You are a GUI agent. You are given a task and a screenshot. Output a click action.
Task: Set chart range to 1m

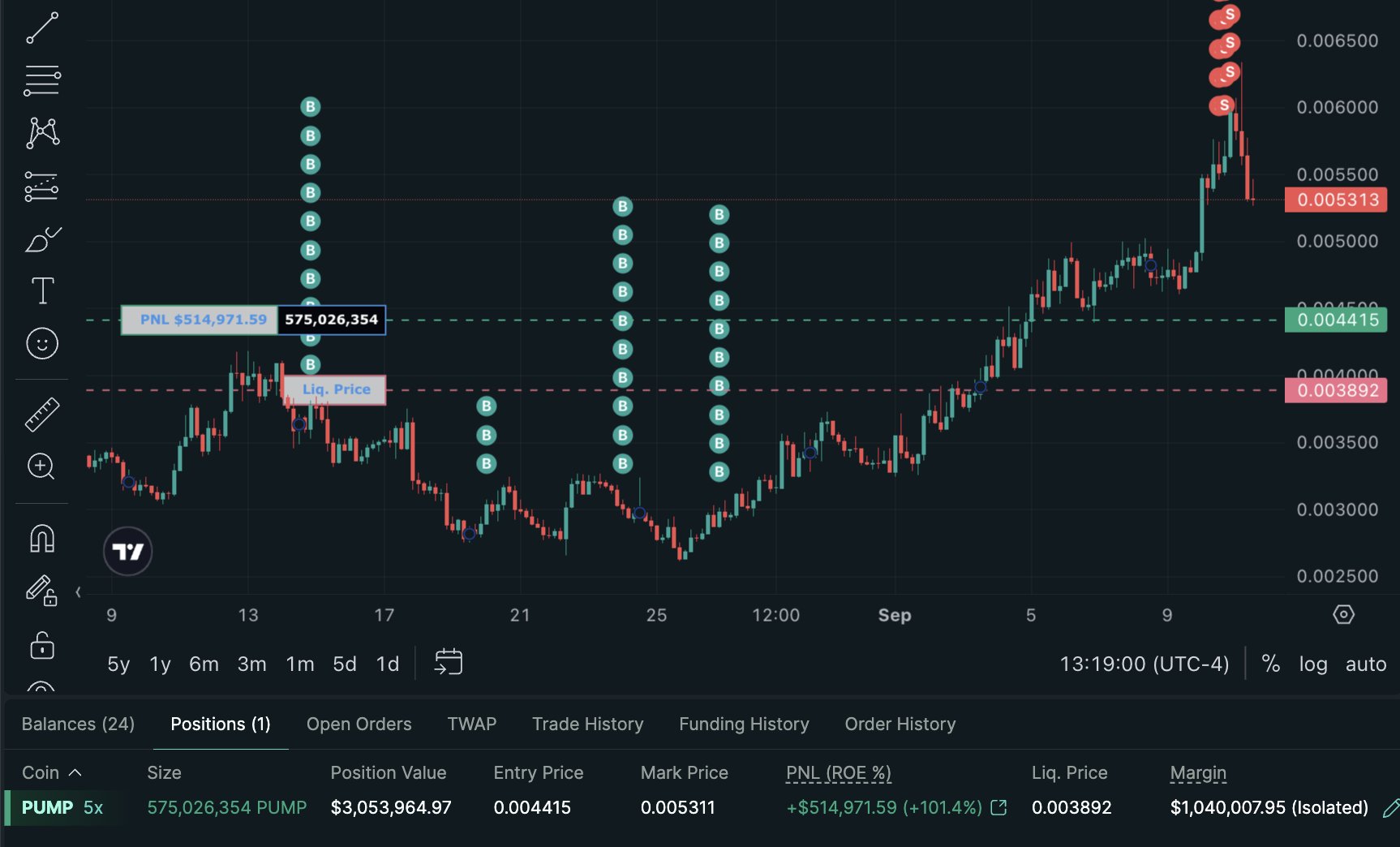pyautogui.click(x=300, y=664)
